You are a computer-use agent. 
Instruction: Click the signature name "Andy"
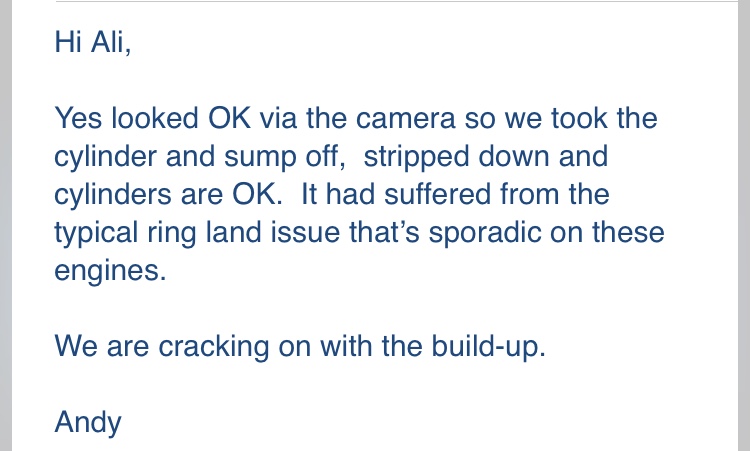click(x=88, y=421)
